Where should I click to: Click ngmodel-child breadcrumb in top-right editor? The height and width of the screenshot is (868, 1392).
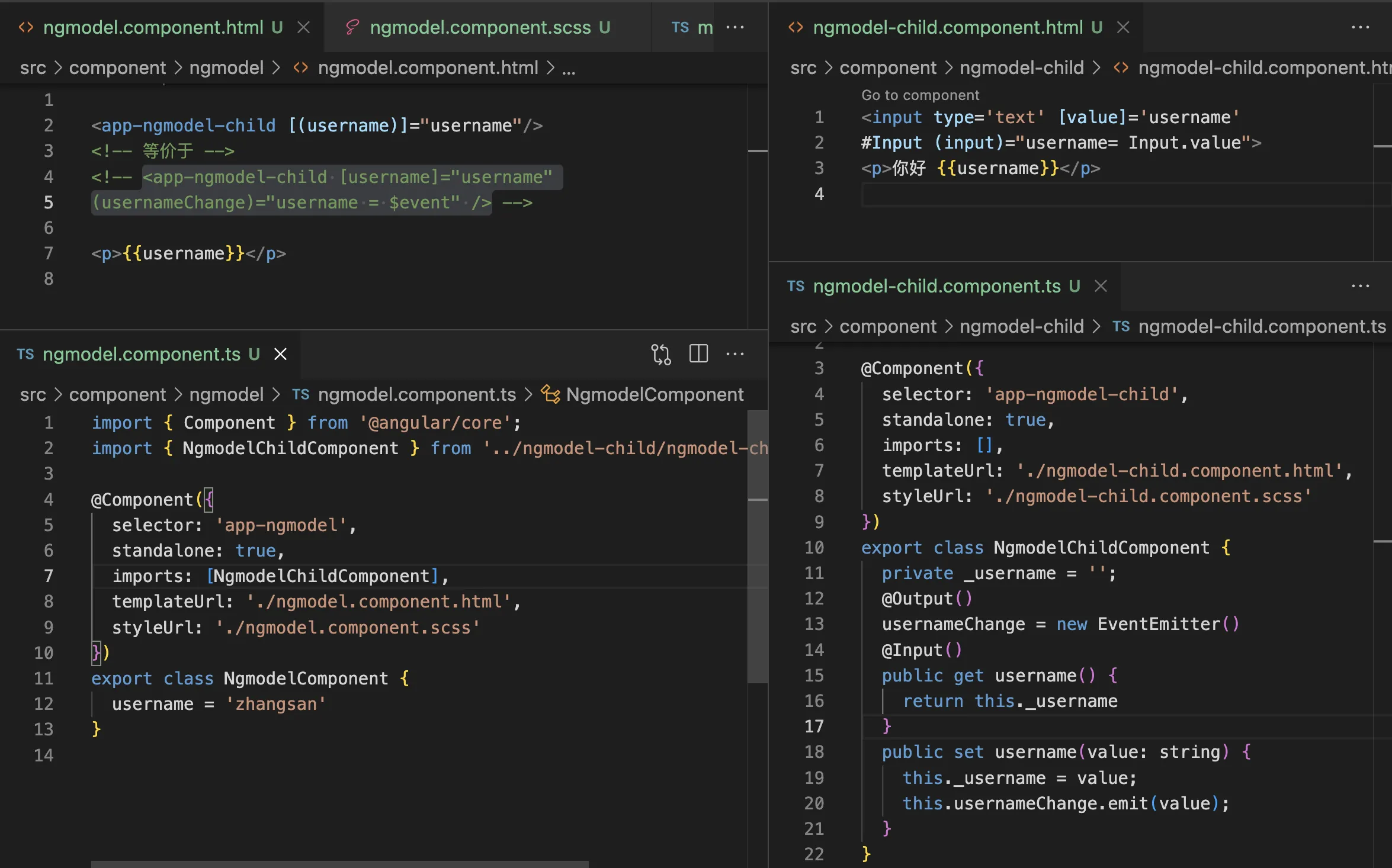coord(1022,67)
